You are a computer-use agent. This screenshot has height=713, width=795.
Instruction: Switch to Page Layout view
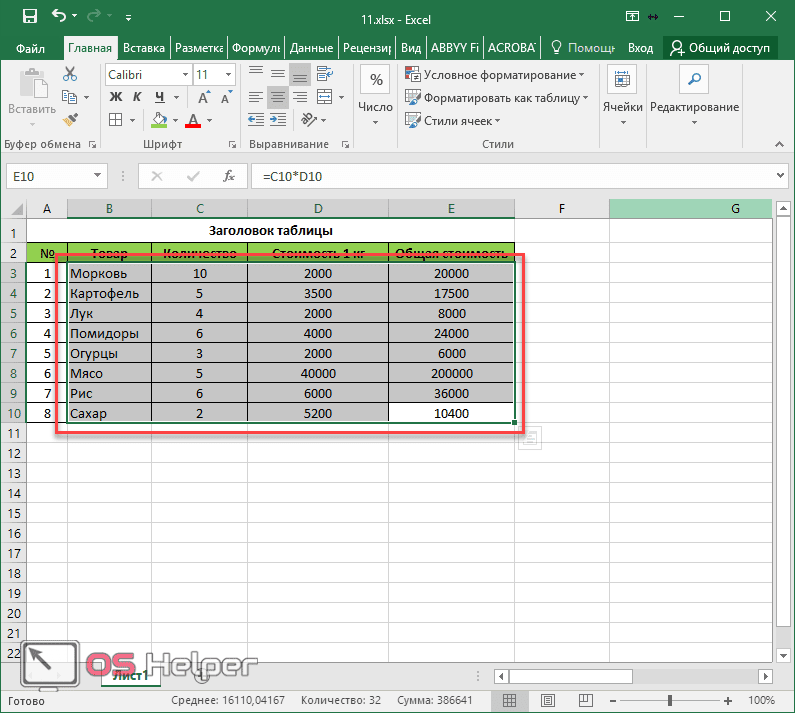point(548,700)
